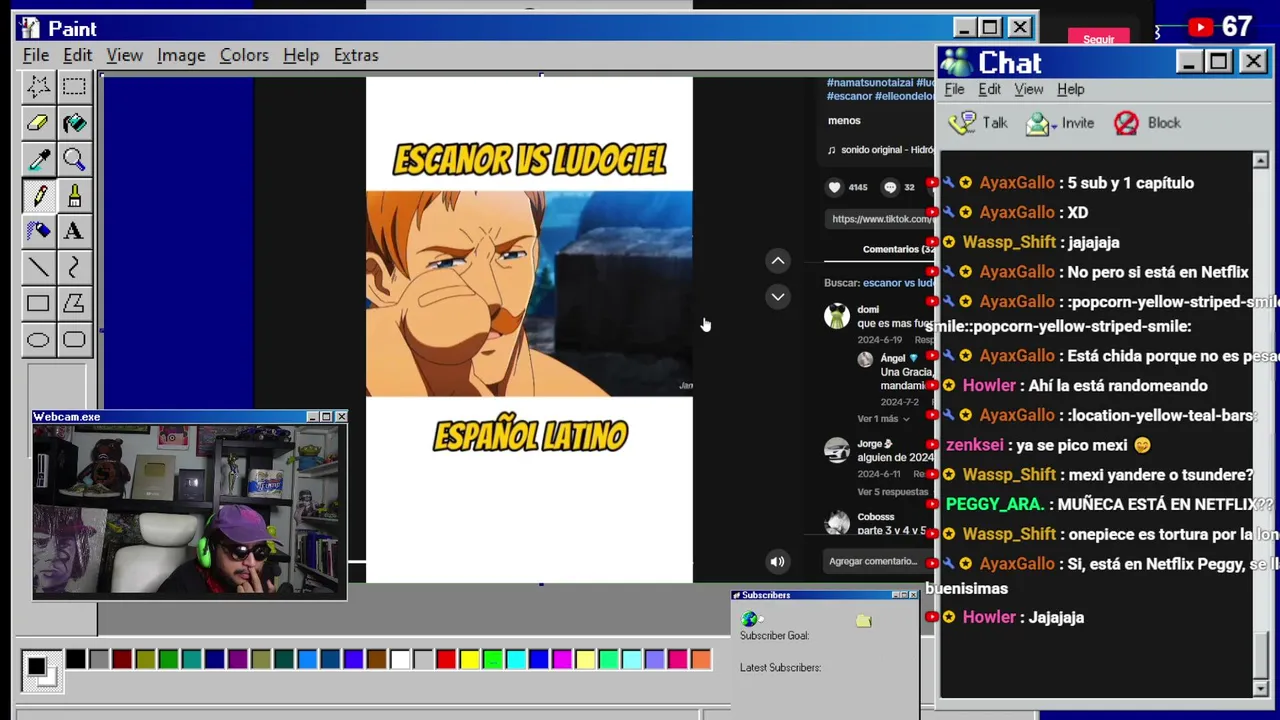This screenshot has height=720, width=1280.
Task: Open the Paint View menu
Action: [x=125, y=55]
